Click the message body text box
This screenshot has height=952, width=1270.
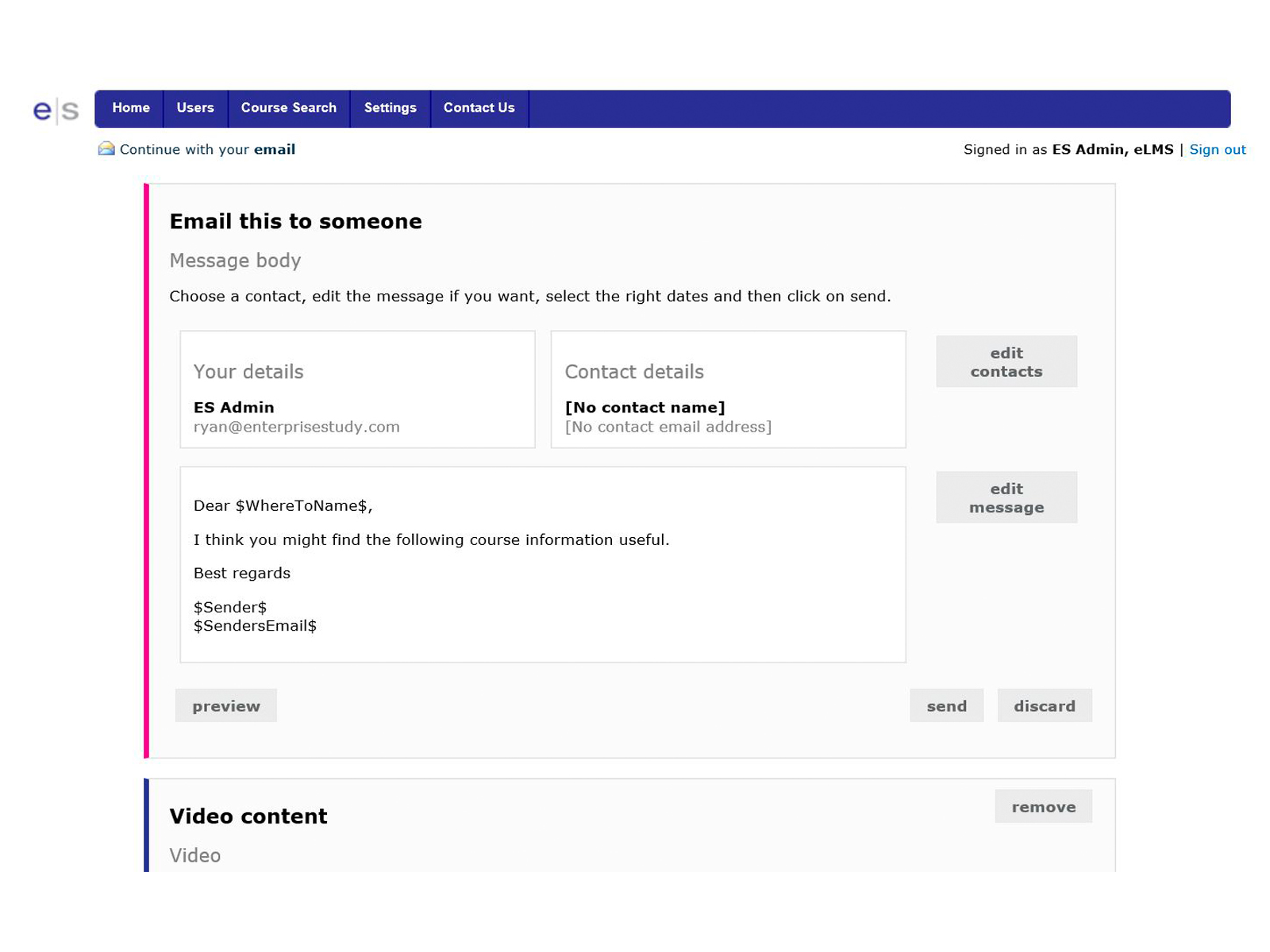point(543,564)
